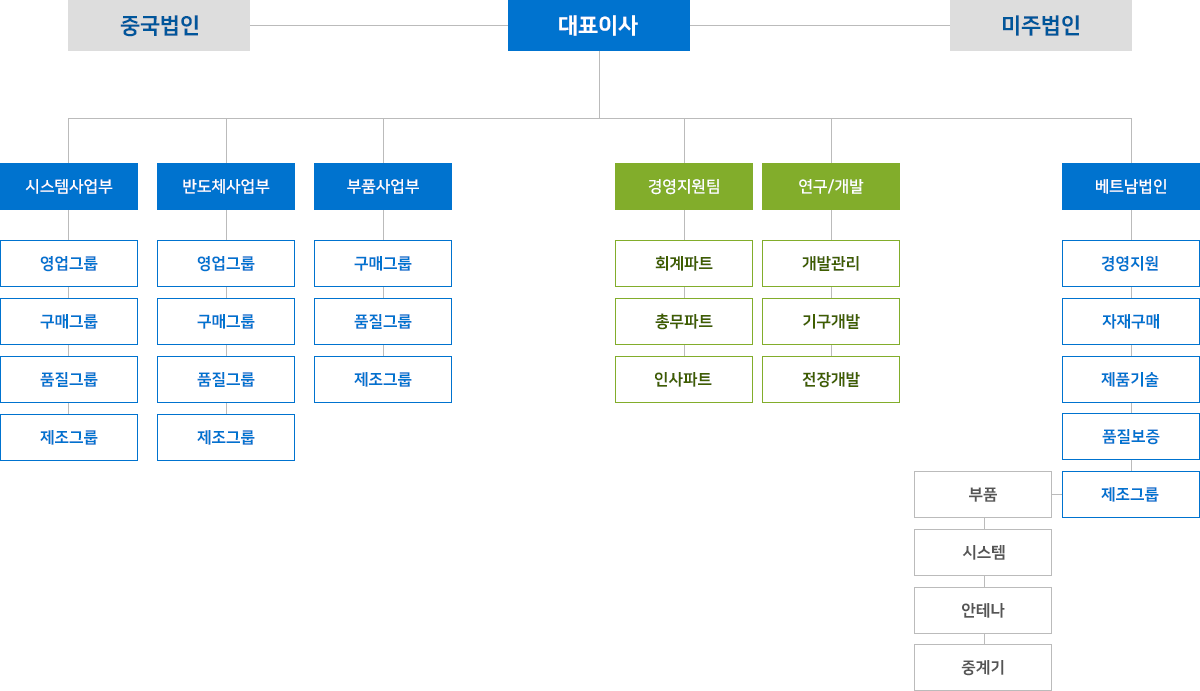
Task: Open the 반도체사업부 division box
Action: 226,186
